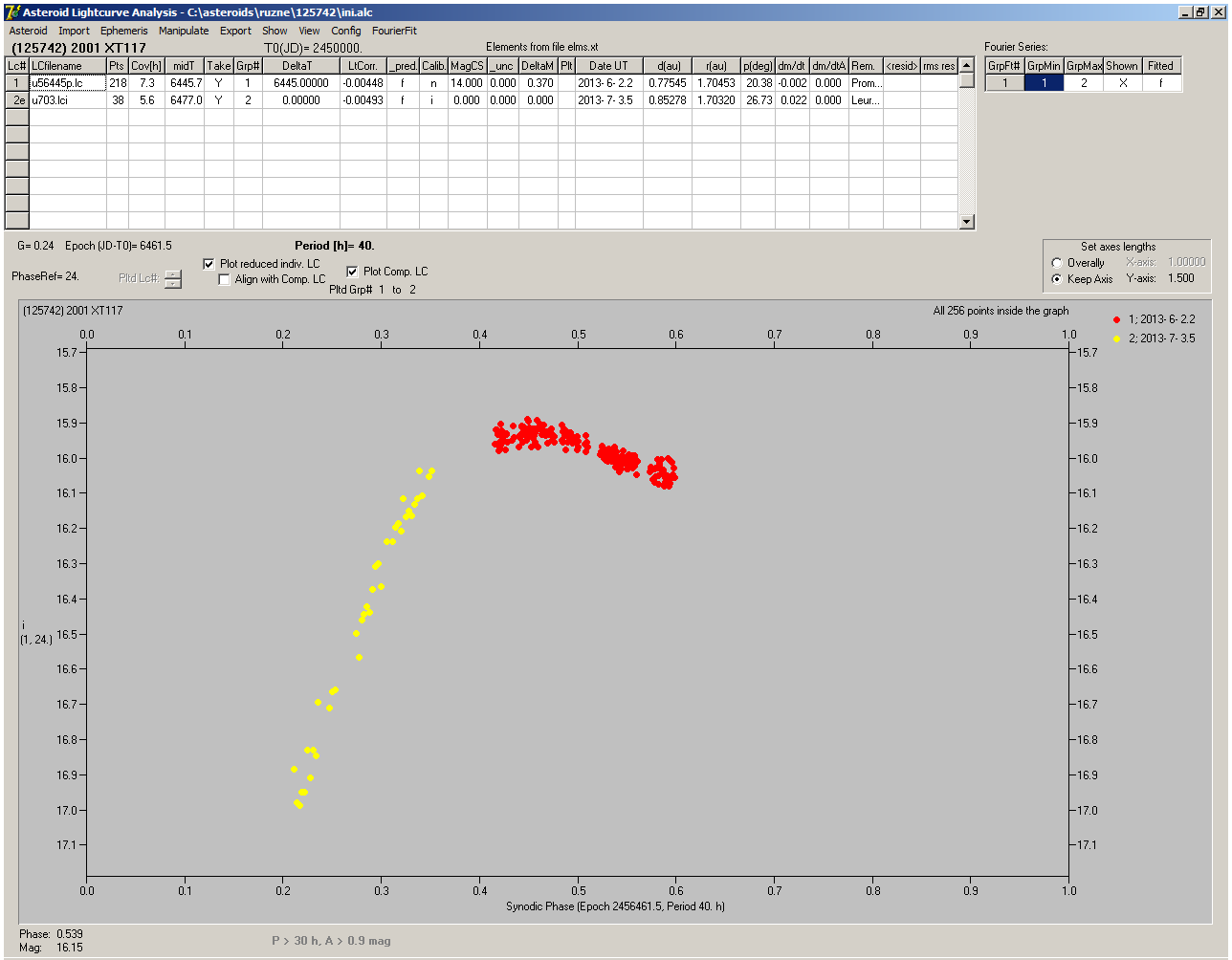Click the DeltaT cell 6445.00000

coord(297,83)
